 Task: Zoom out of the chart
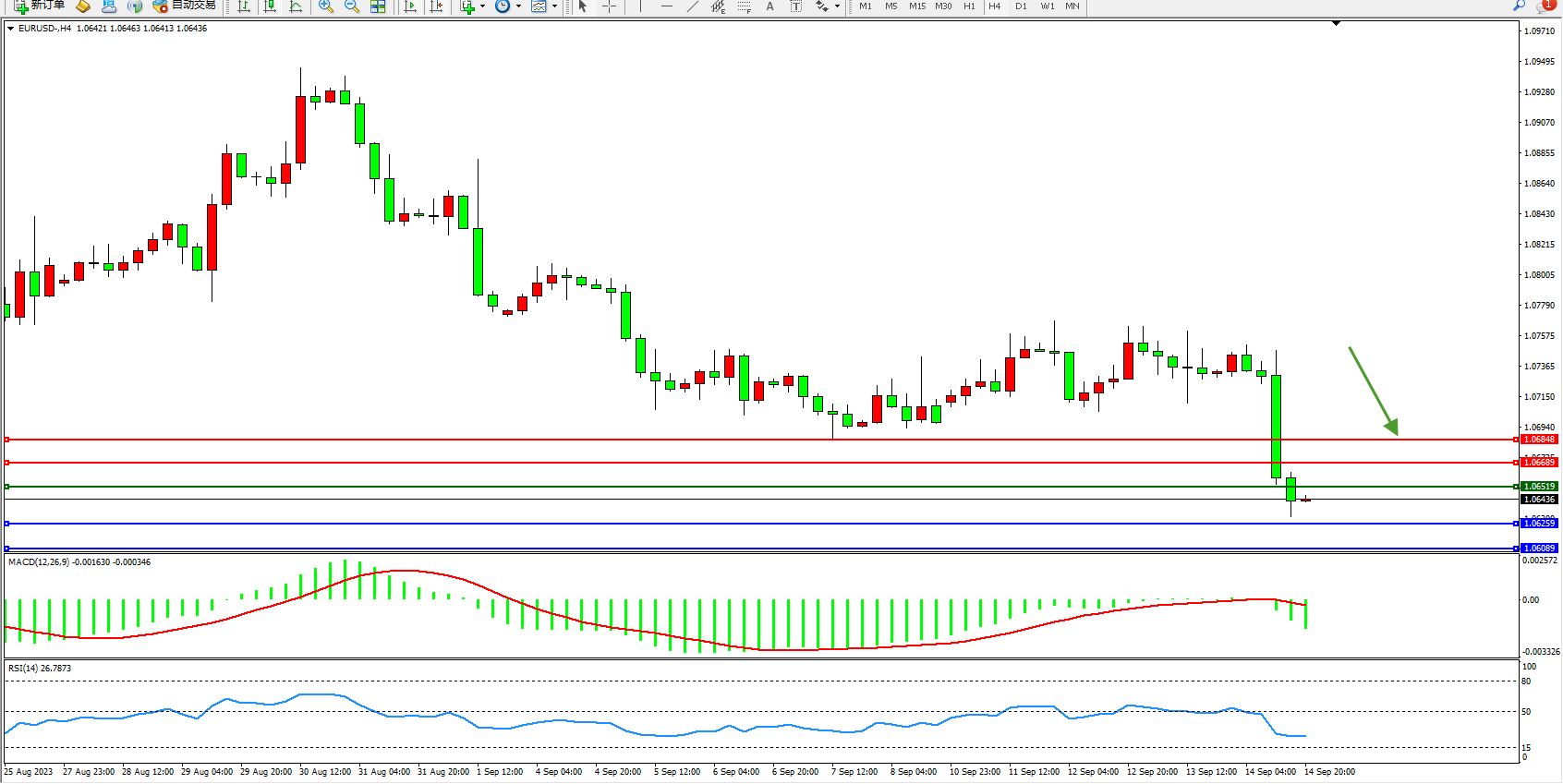pos(352,6)
